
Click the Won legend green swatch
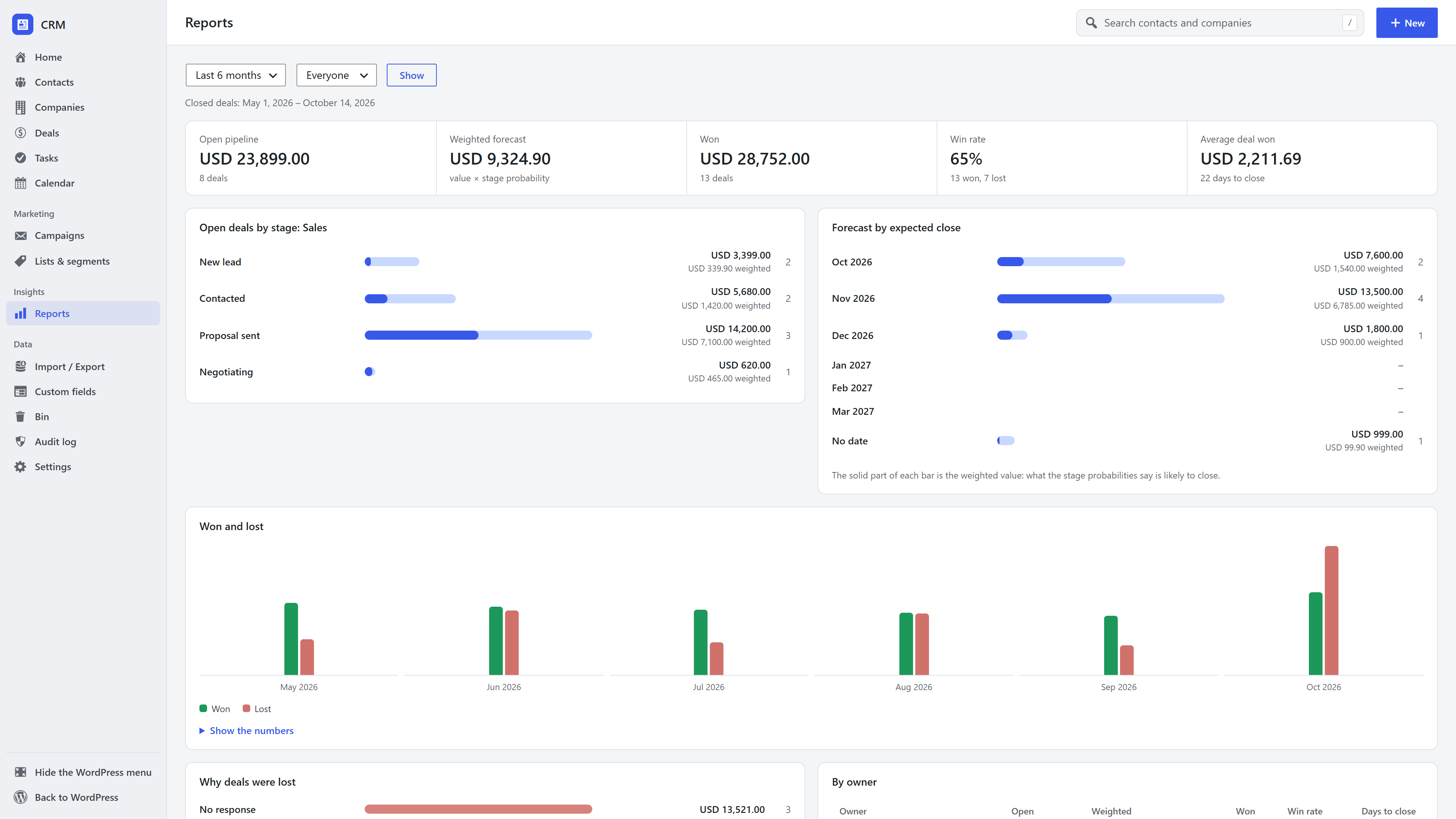click(x=203, y=708)
